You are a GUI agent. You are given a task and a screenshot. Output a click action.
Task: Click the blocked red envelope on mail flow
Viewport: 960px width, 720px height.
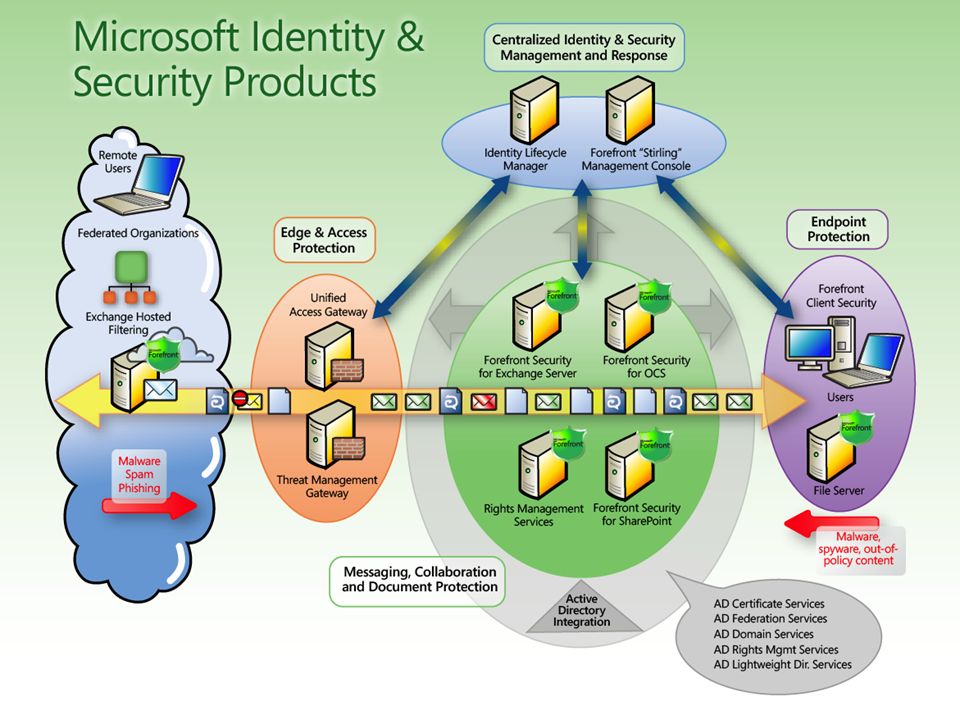483,402
